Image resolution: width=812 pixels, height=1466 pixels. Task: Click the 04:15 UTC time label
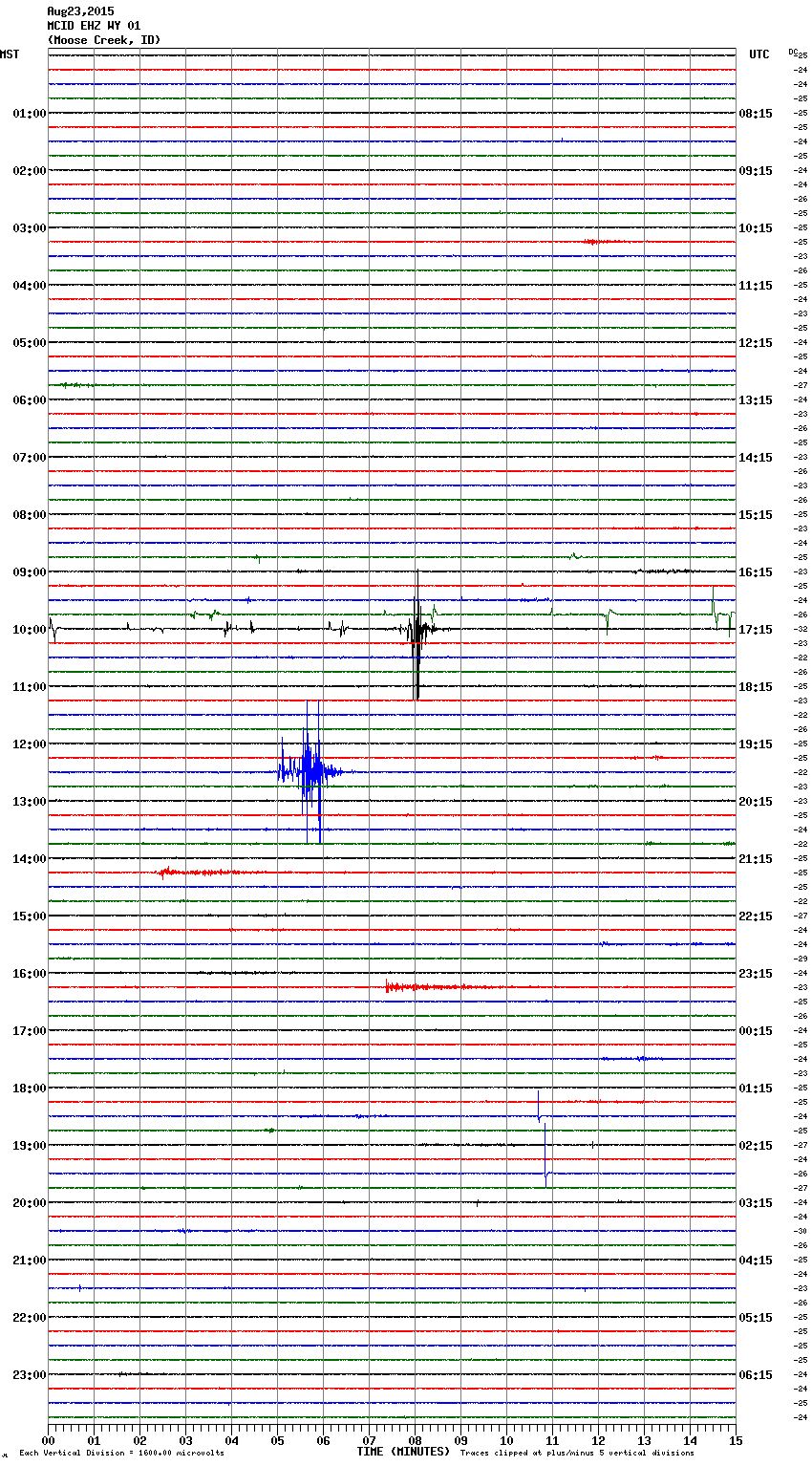pos(756,1261)
